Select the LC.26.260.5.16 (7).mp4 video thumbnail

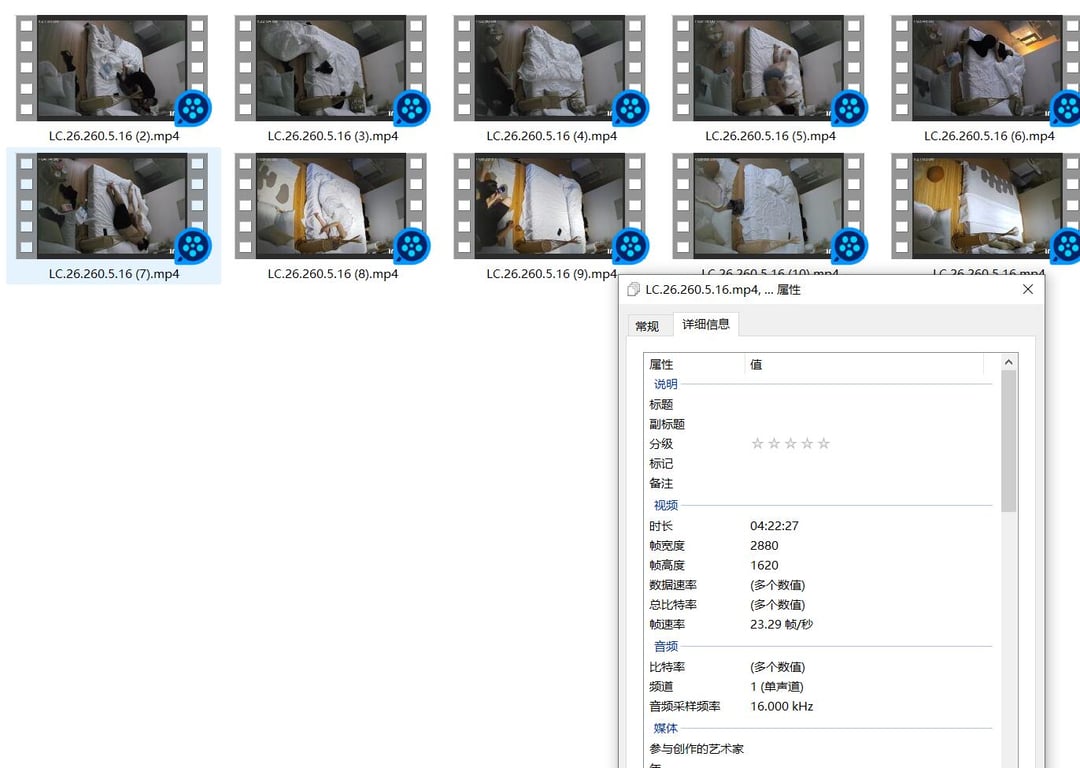click(112, 206)
